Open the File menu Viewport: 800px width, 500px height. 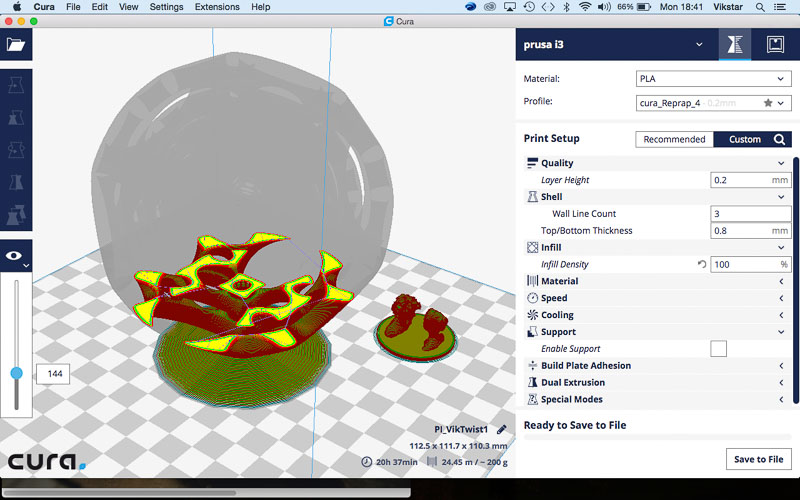pos(73,7)
